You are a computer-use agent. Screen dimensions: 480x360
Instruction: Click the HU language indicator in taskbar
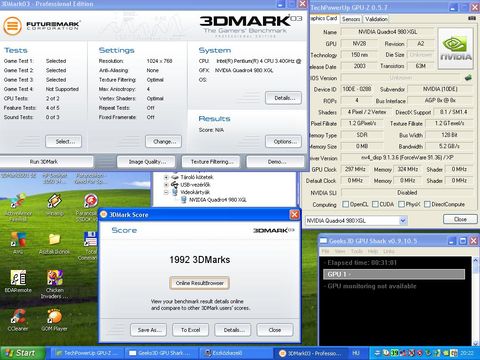click(356, 353)
